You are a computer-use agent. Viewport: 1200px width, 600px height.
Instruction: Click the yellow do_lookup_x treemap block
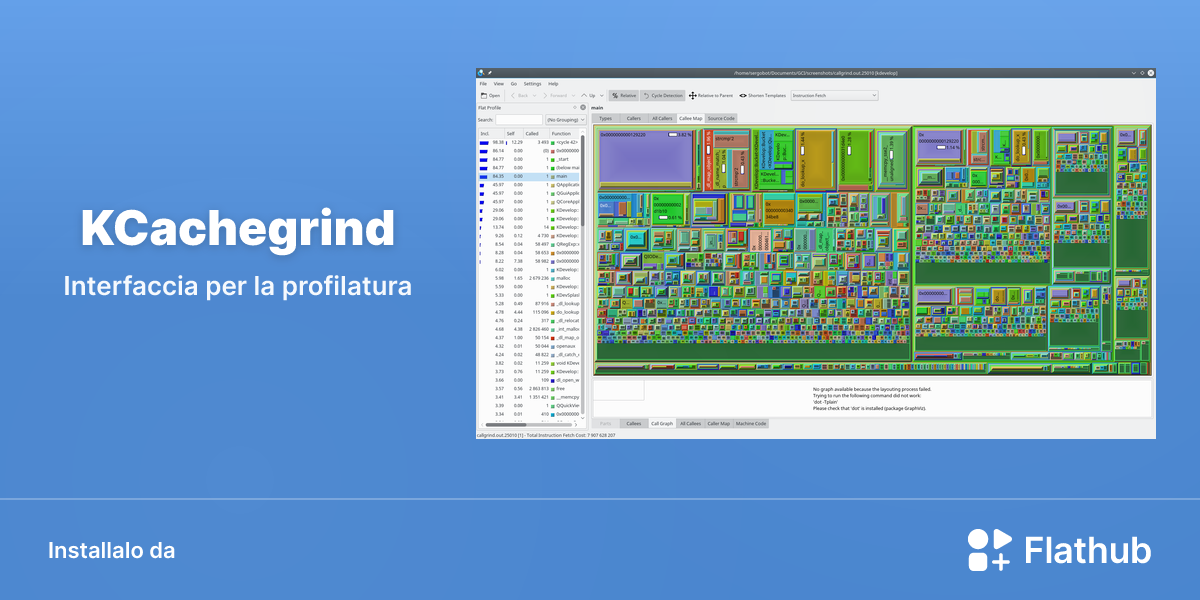click(x=814, y=160)
